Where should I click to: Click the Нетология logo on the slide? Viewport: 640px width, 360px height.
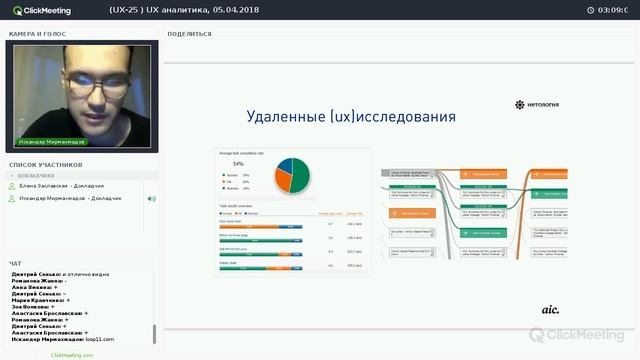point(537,105)
